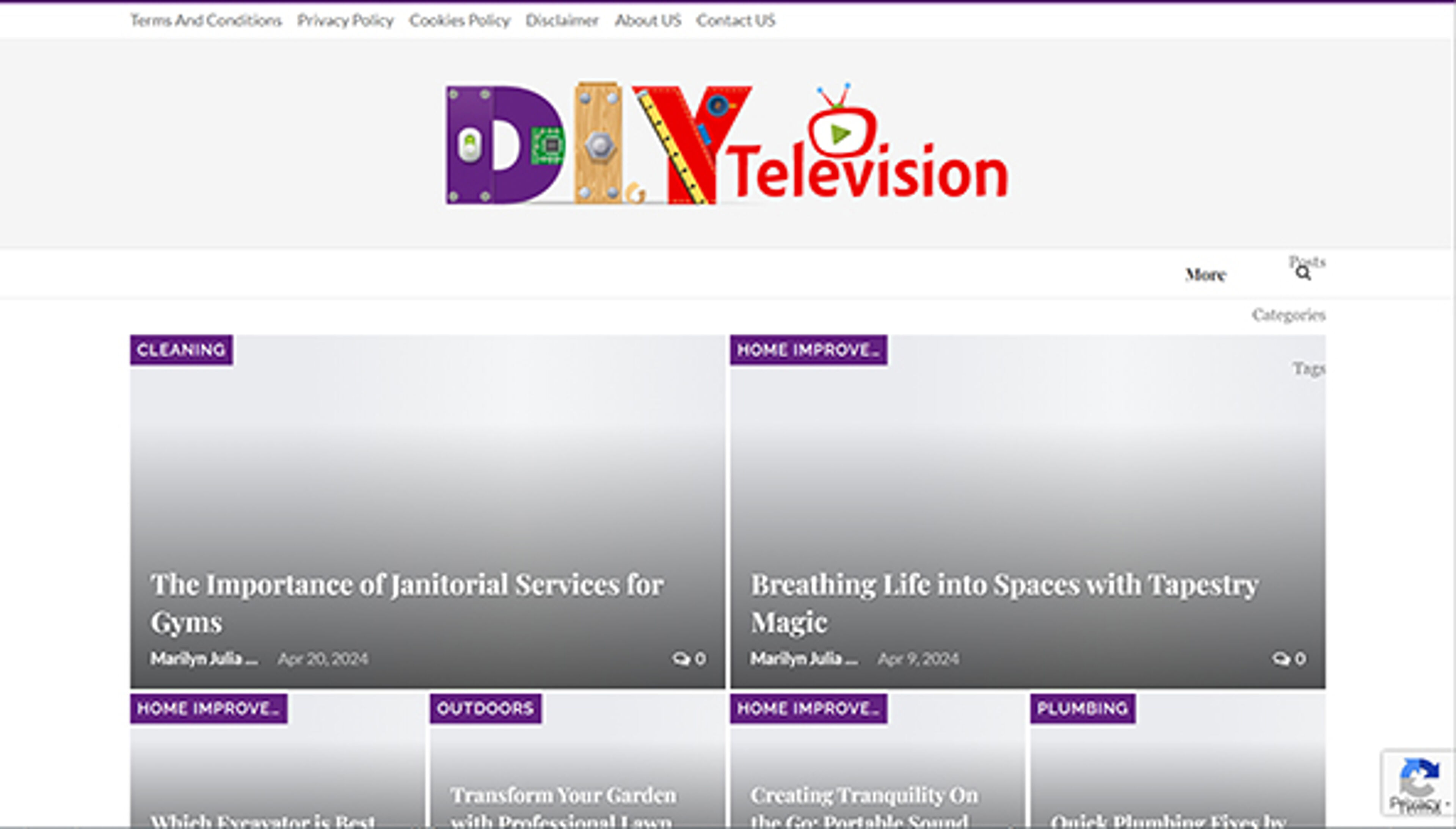This screenshot has height=829, width=1456.
Task: Click the About US link
Action: [647, 21]
